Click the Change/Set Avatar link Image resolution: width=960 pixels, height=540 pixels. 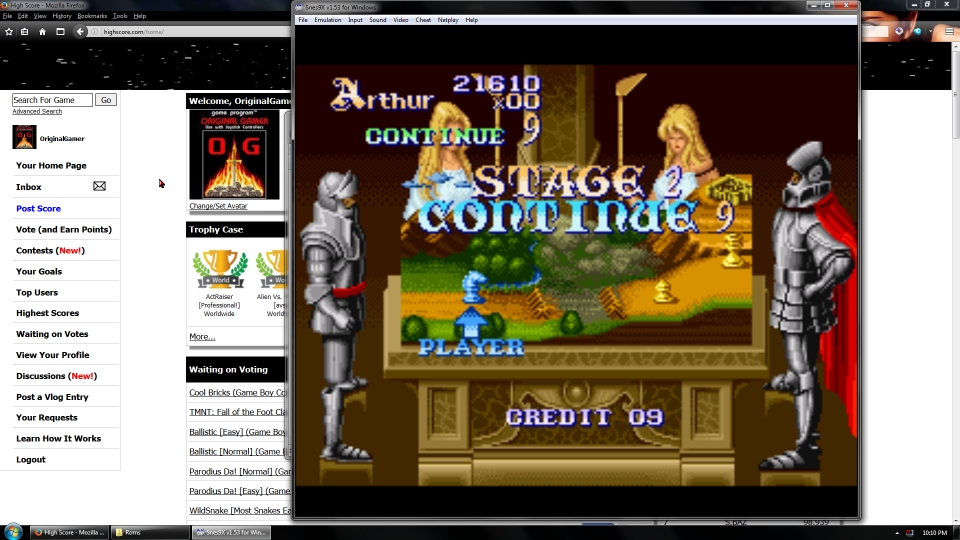point(218,206)
